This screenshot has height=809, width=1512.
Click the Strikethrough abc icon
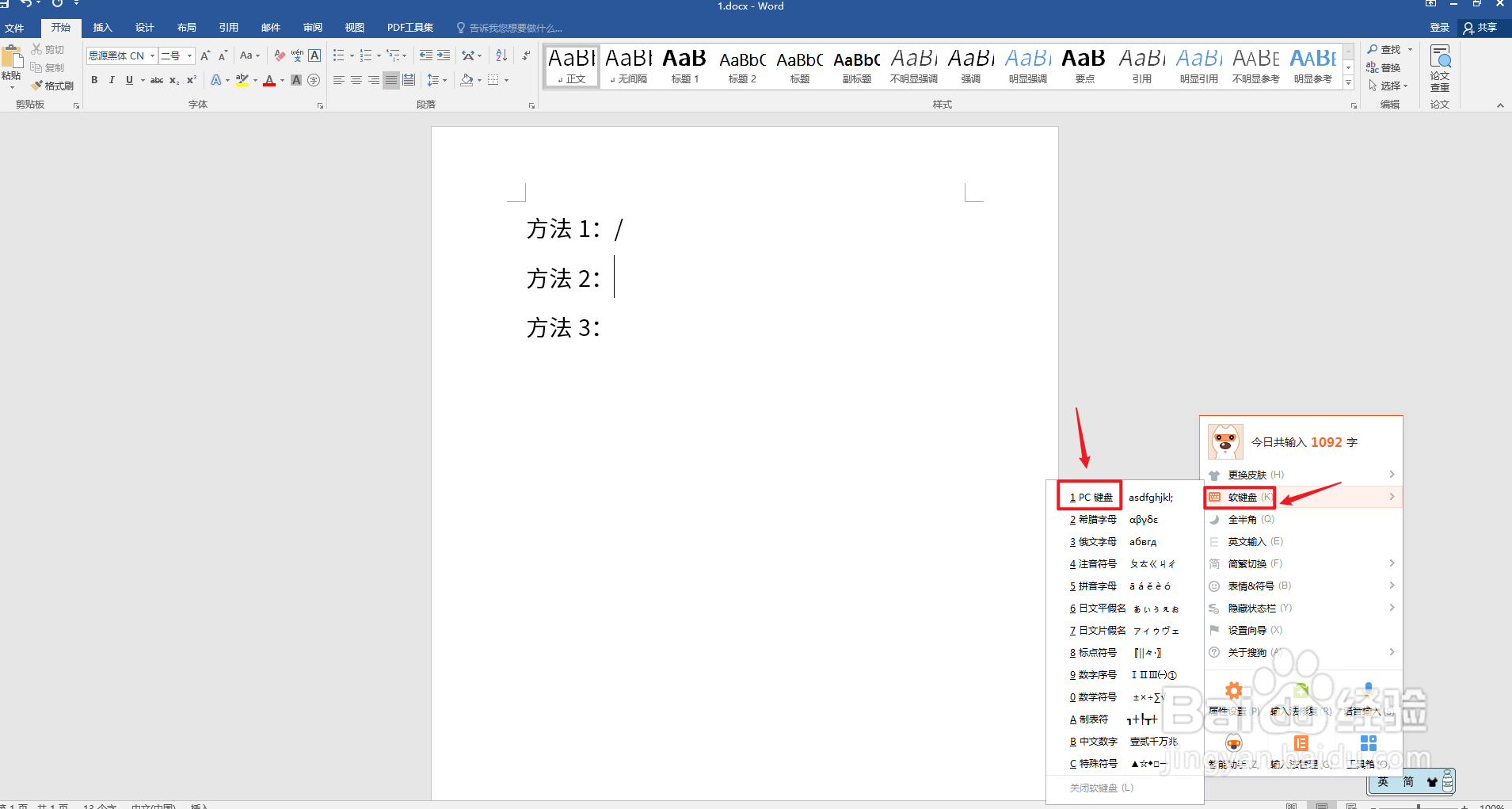click(157, 80)
